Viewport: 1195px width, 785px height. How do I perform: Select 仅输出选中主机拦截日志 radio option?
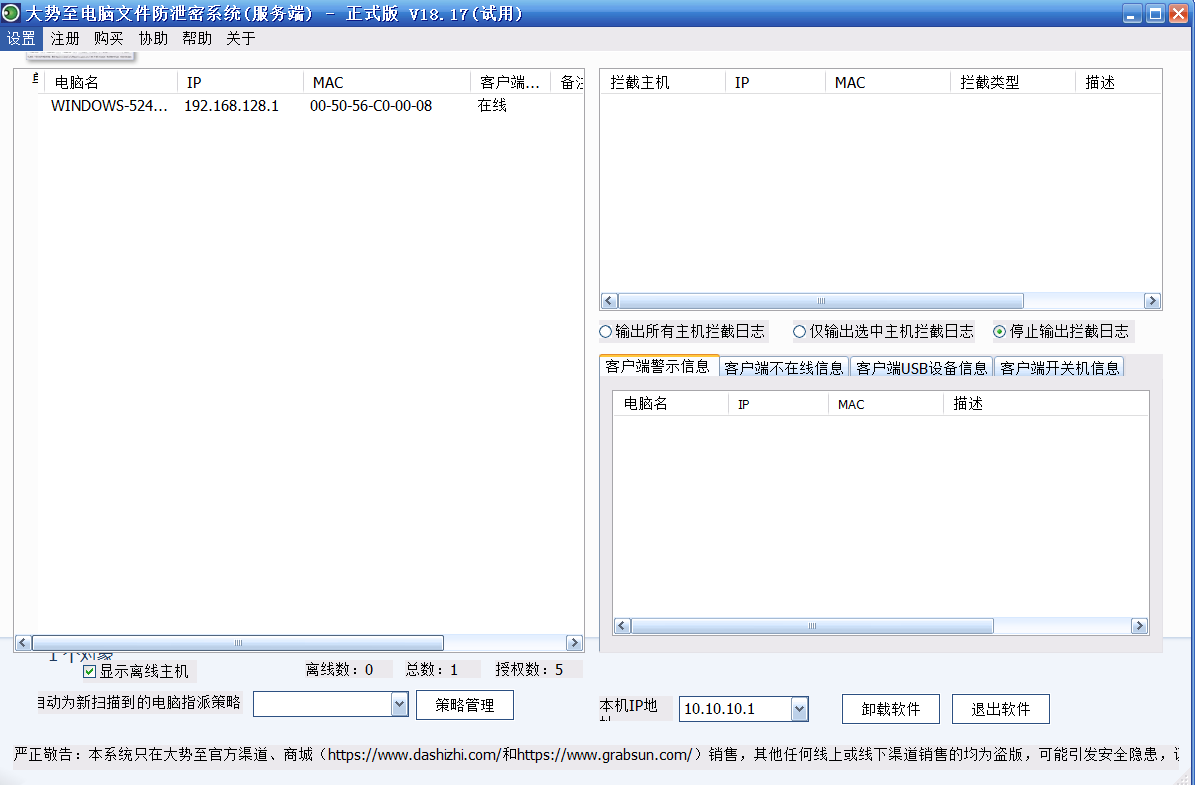coord(799,331)
